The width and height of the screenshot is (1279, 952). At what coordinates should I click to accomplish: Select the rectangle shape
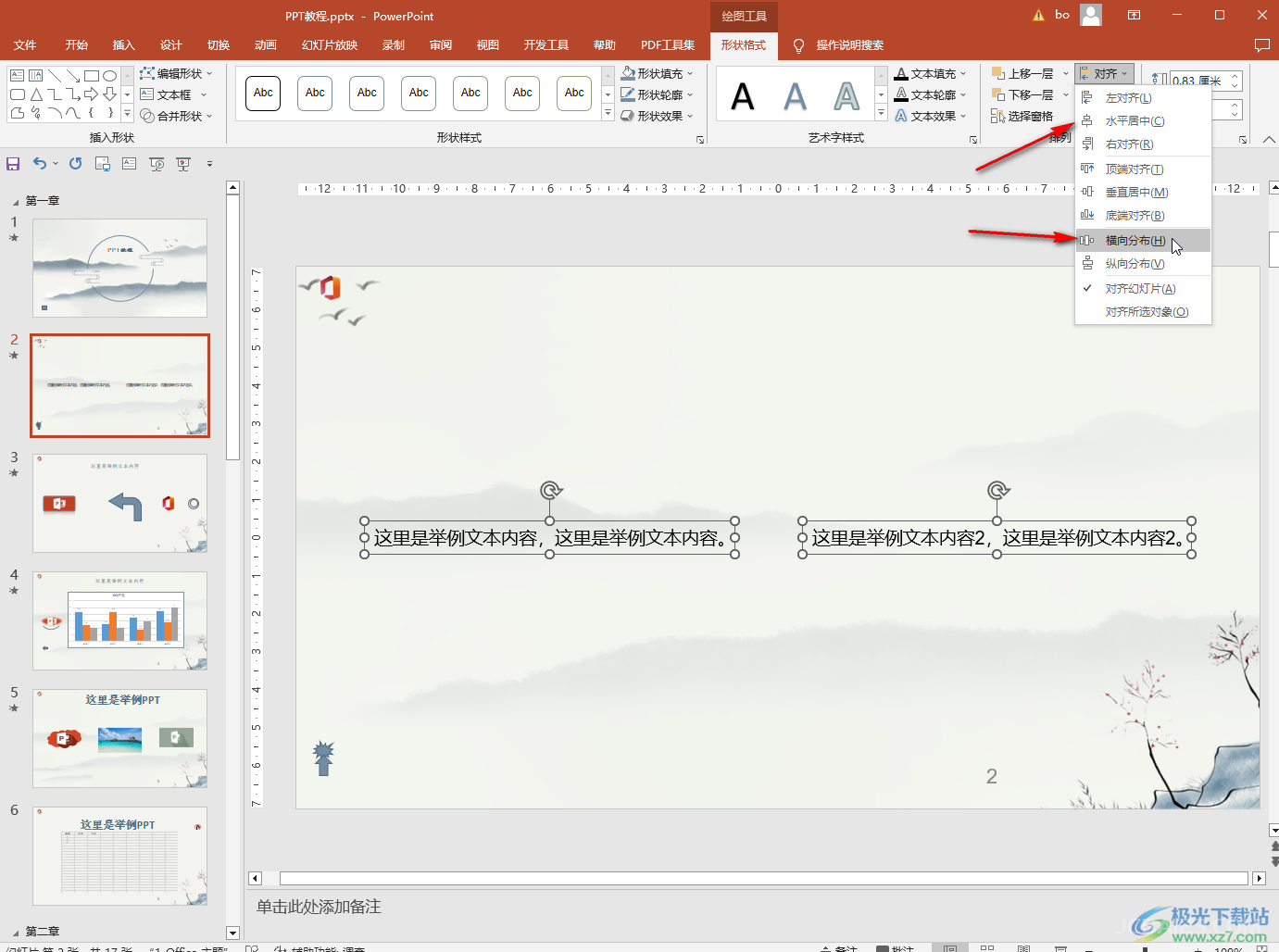[92, 76]
